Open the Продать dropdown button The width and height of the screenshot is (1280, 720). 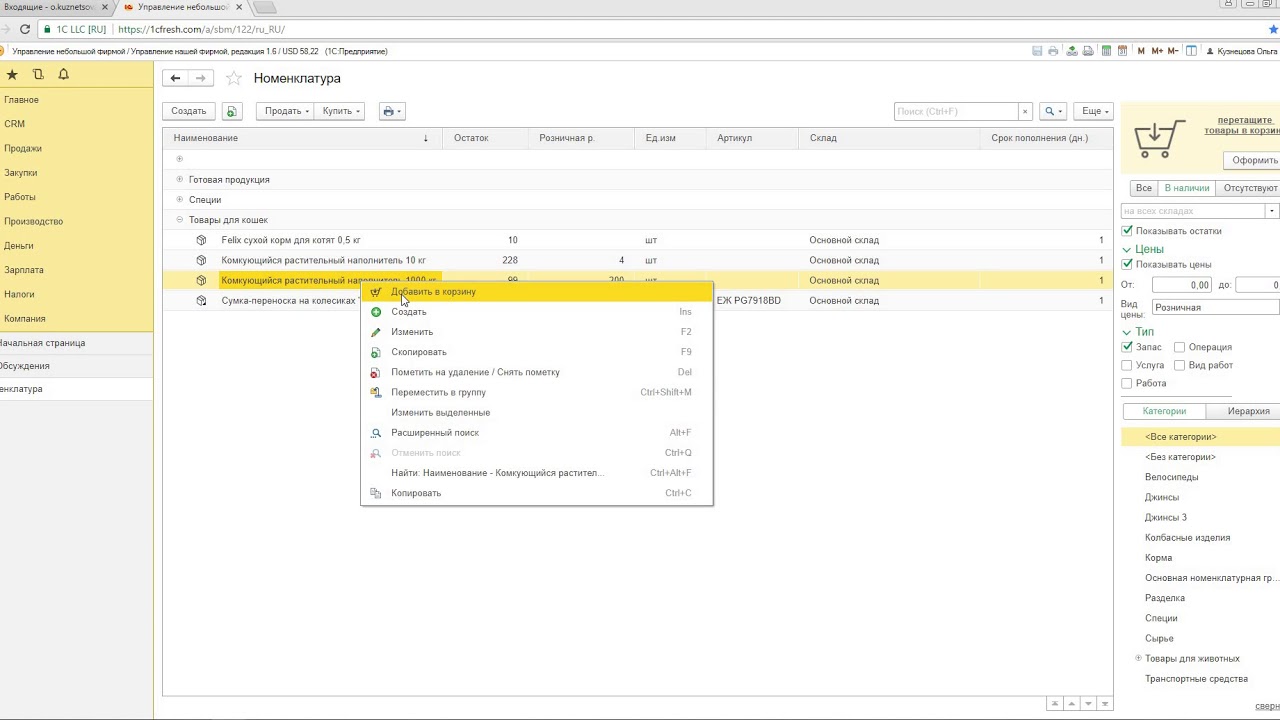[284, 111]
